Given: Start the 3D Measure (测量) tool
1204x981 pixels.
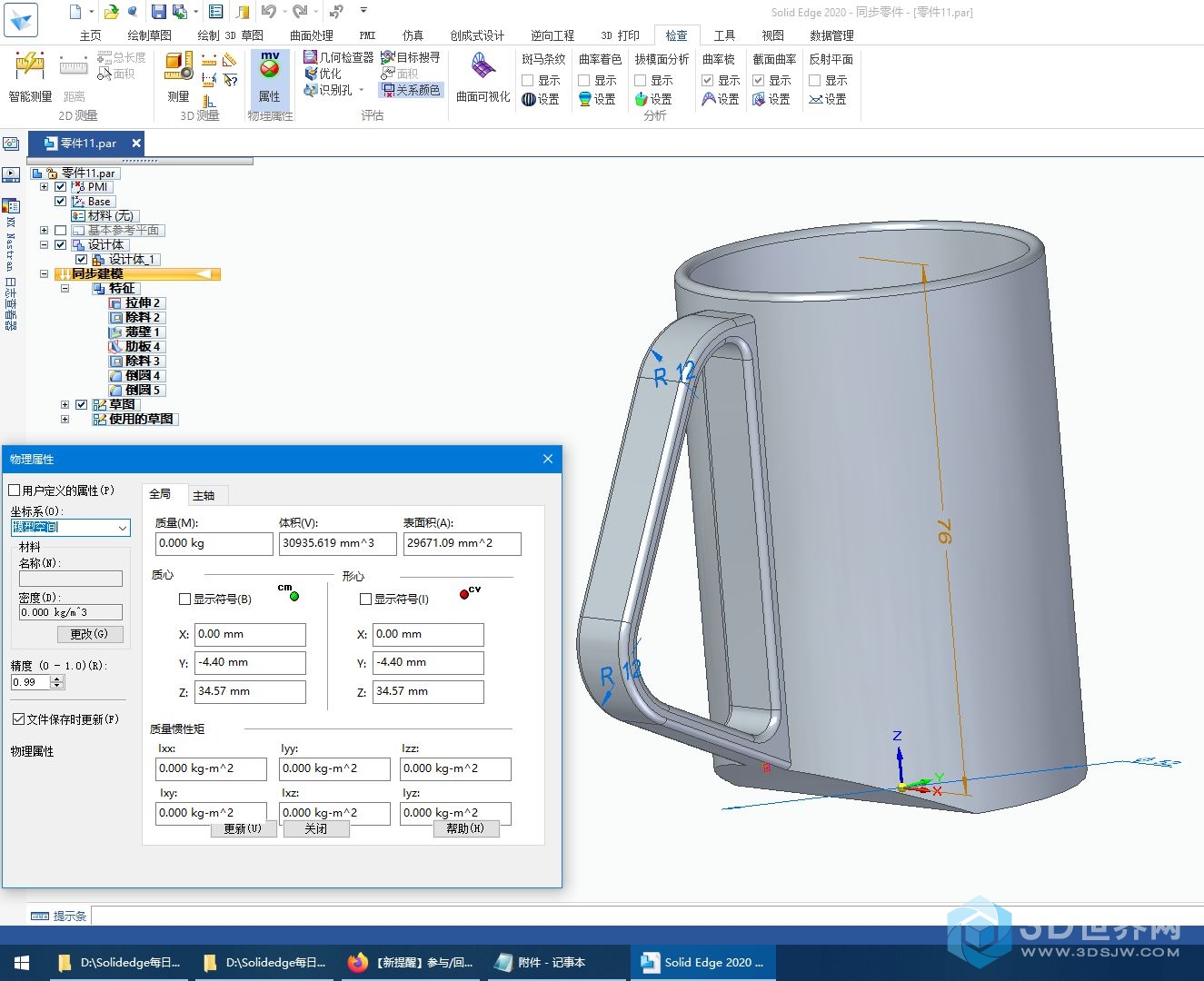Looking at the screenshot, I should tap(178, 77).
